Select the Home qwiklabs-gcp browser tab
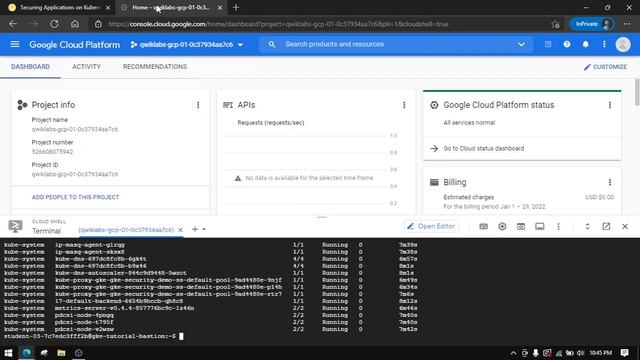640x360 pixels. point(170,7)
